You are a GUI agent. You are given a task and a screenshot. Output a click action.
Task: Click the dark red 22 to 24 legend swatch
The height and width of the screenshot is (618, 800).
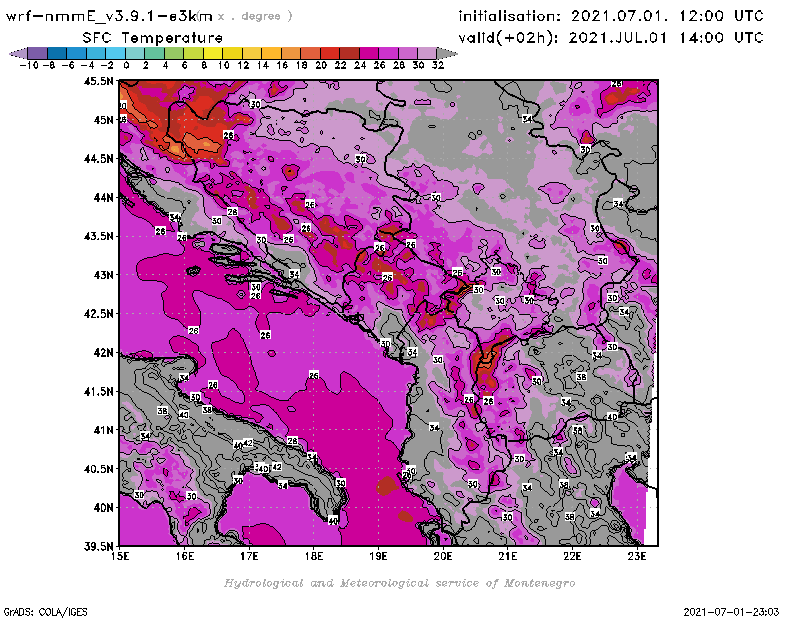(349, 54)
